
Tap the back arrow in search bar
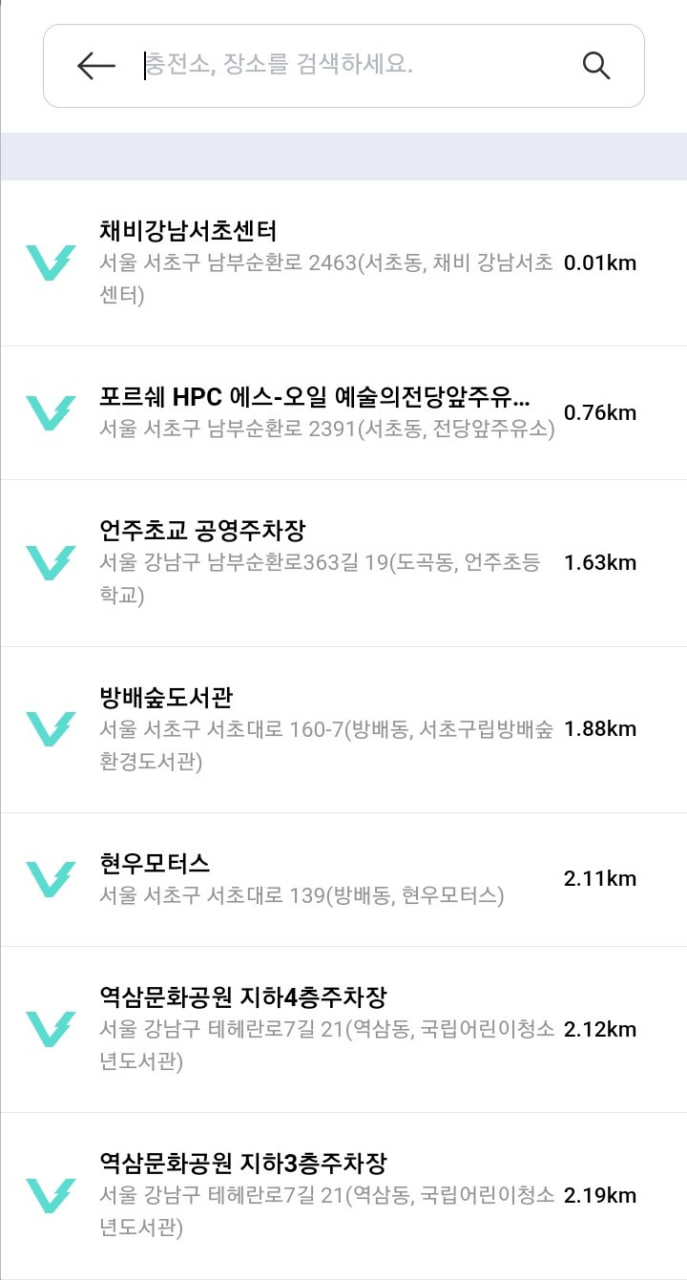click(96, 66)
